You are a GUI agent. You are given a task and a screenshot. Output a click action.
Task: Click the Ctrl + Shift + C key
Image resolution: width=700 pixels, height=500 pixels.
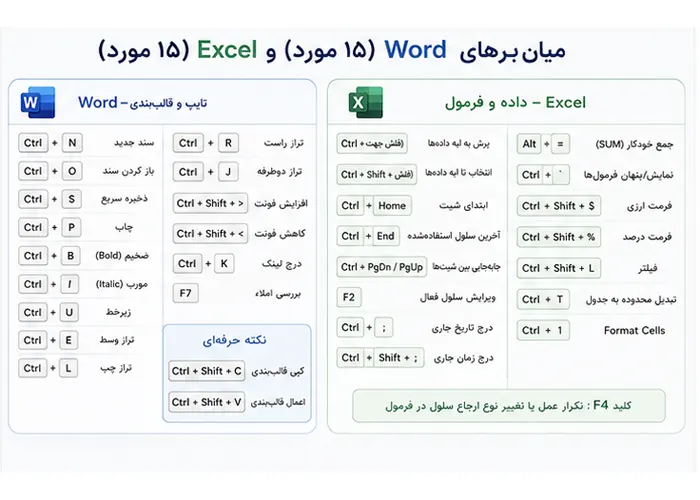[207, 371]
